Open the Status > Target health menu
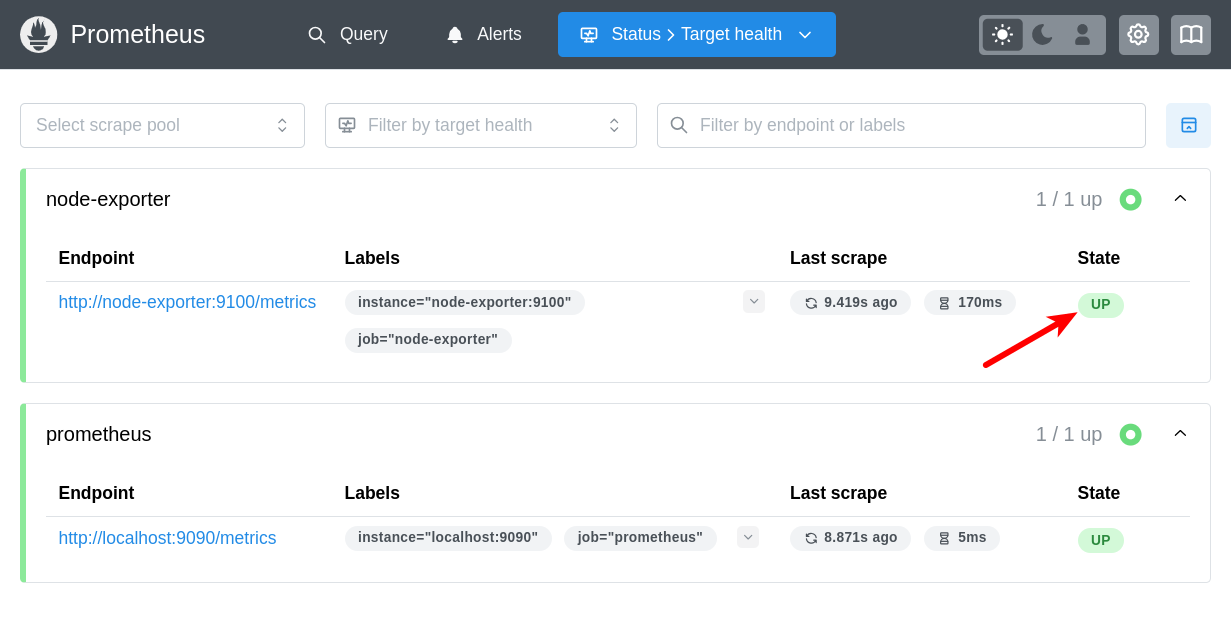The width and height of the screenshot is (1231, 617). tap(697, 34)
